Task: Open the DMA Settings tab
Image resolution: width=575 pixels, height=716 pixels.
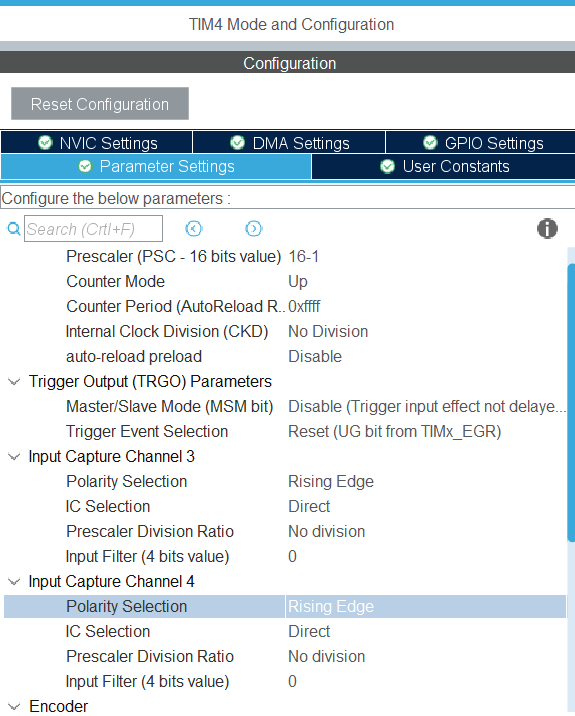Action: (x=289, y=143)
